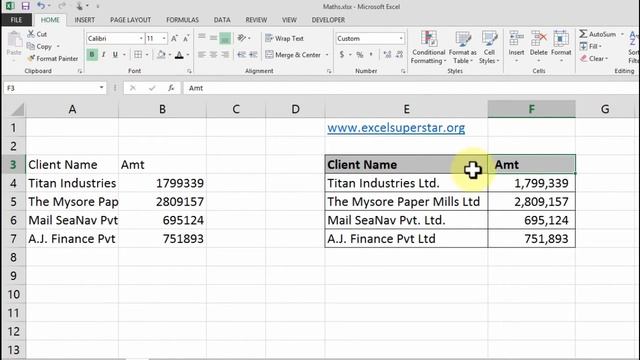Click AutoSum sigma button
Viewport: 640px width, 360px height.
pos(598,34)
